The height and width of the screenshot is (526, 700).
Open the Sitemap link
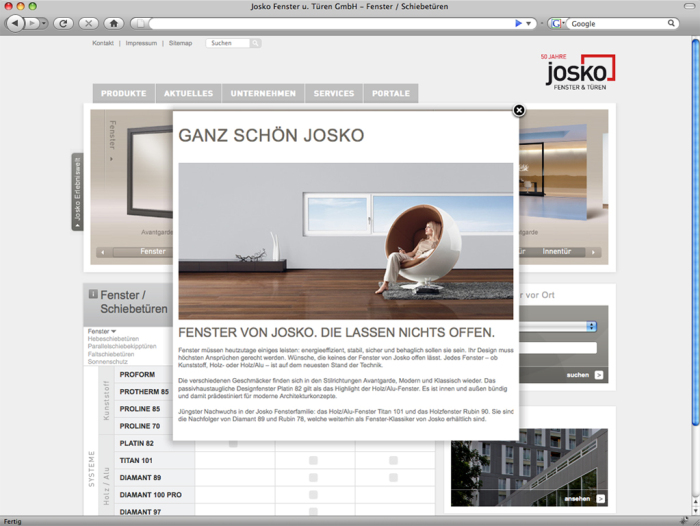click(x=180, y=43)
